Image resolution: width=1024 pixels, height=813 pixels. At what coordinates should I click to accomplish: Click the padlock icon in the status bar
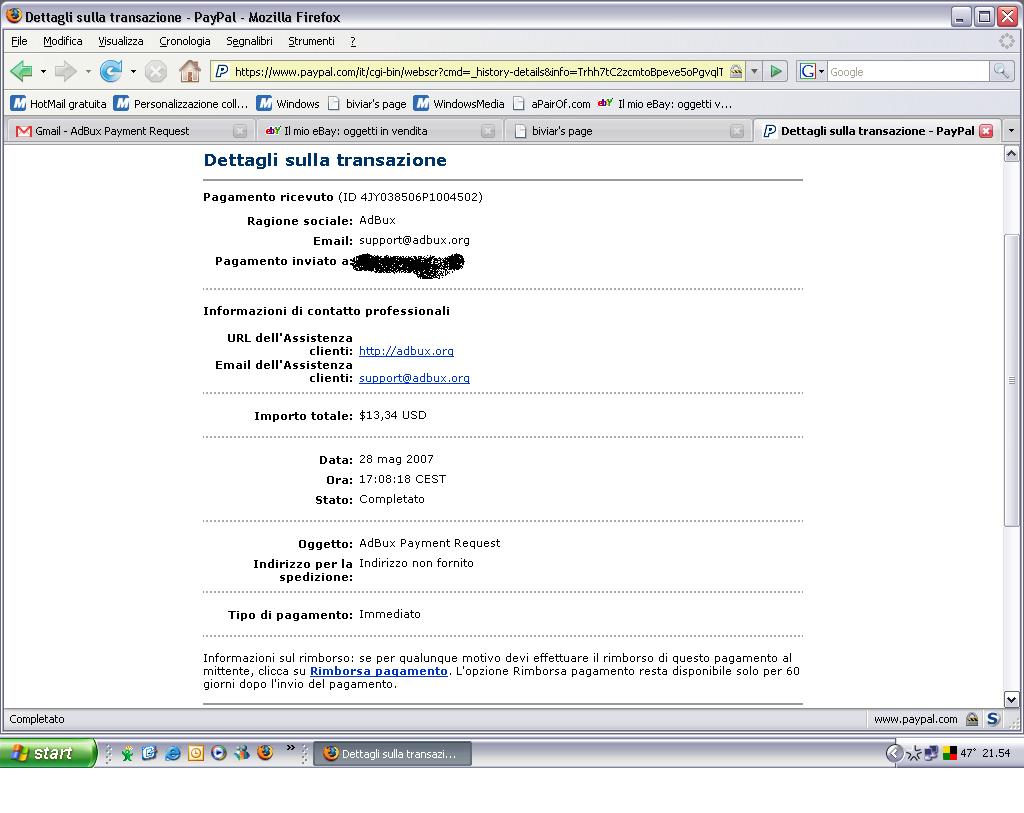pos(972,719)
